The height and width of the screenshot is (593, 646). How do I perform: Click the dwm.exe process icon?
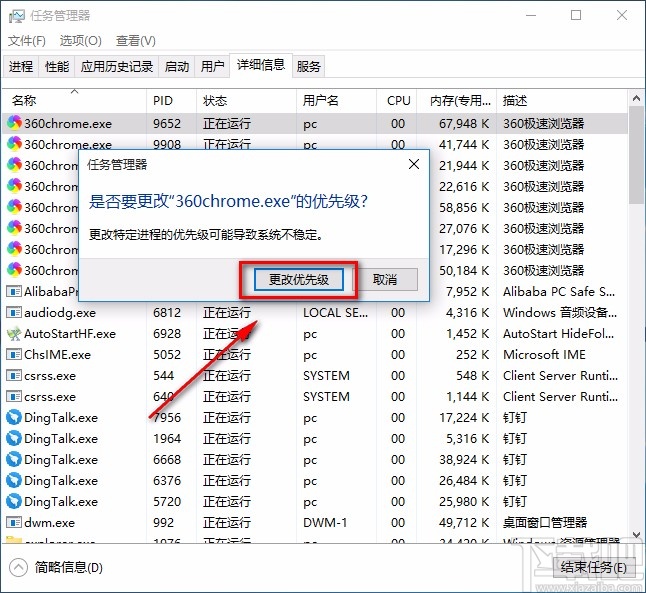click(x=14, y=523)
